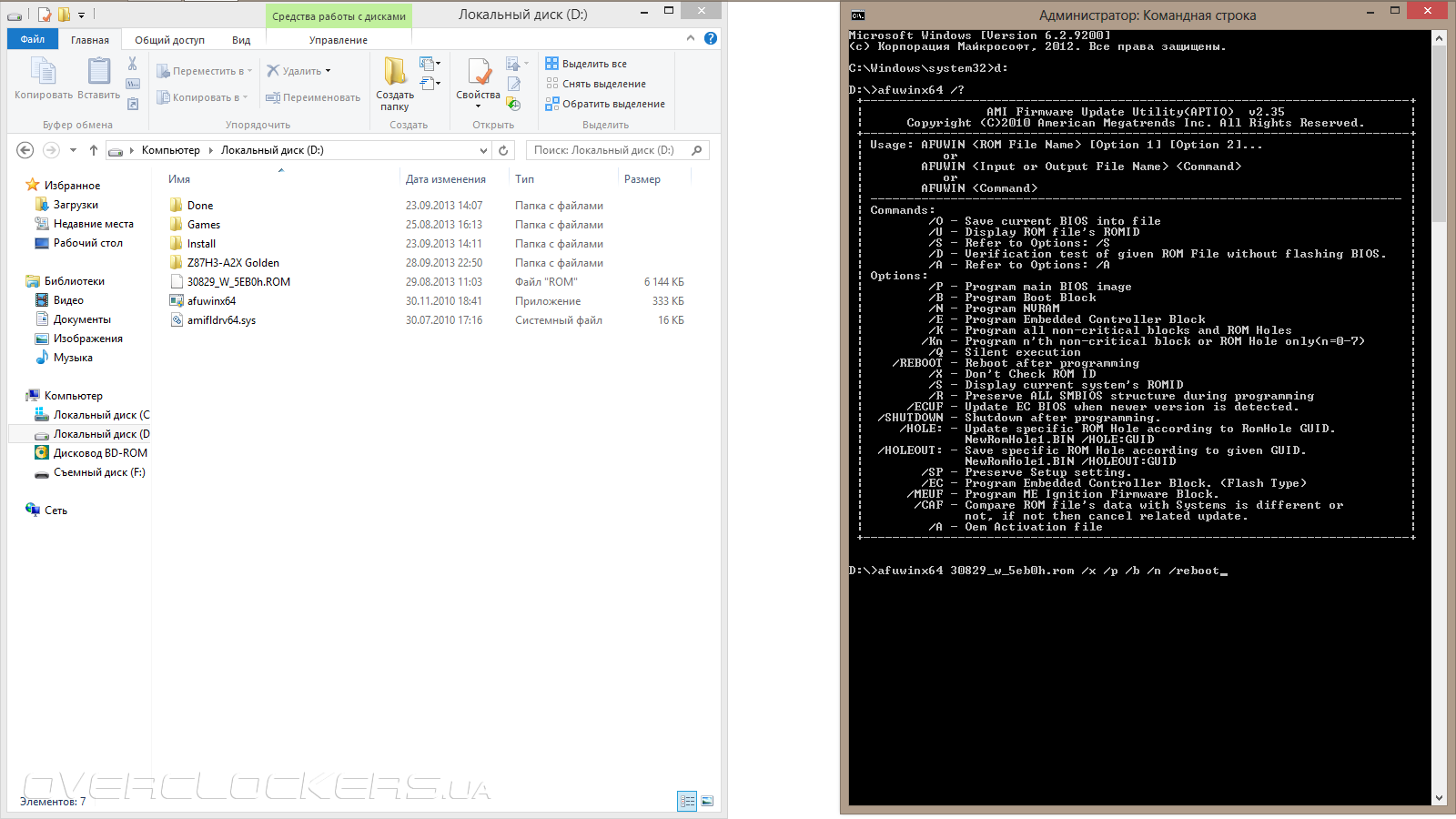Click the Help question mark icon
Screen dimensions: 1456x819
click(711, 38)
